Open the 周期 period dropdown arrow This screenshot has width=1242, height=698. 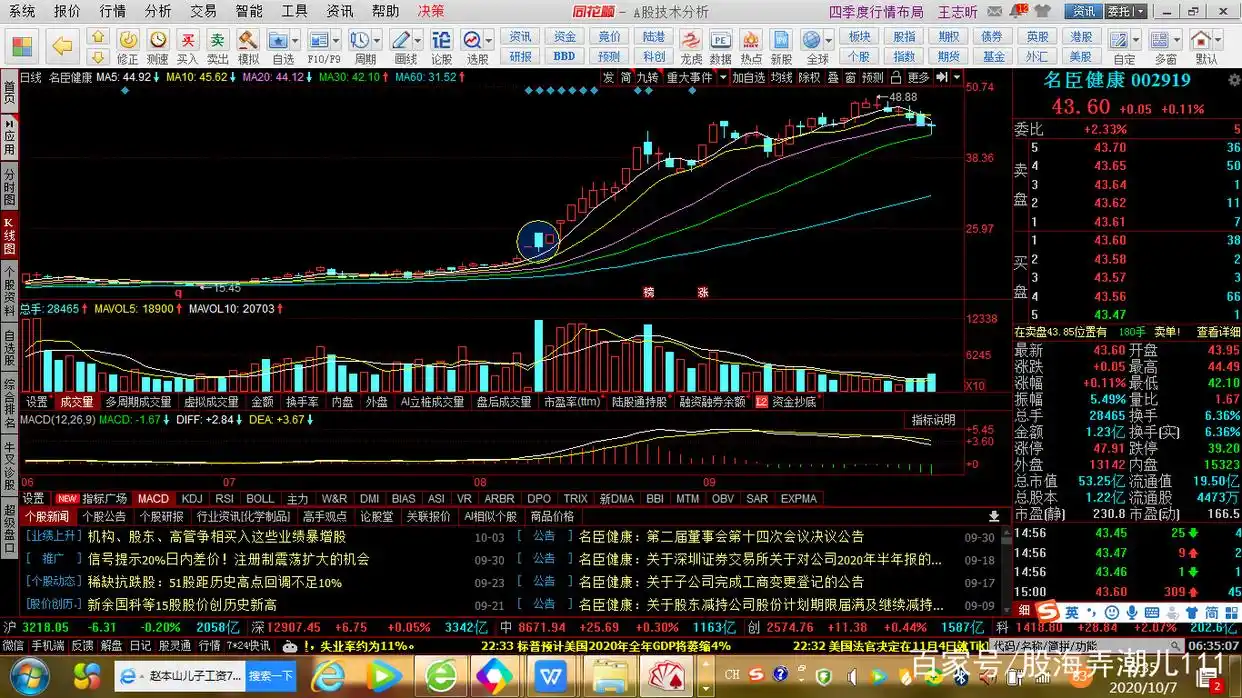(x=375, y=40)
